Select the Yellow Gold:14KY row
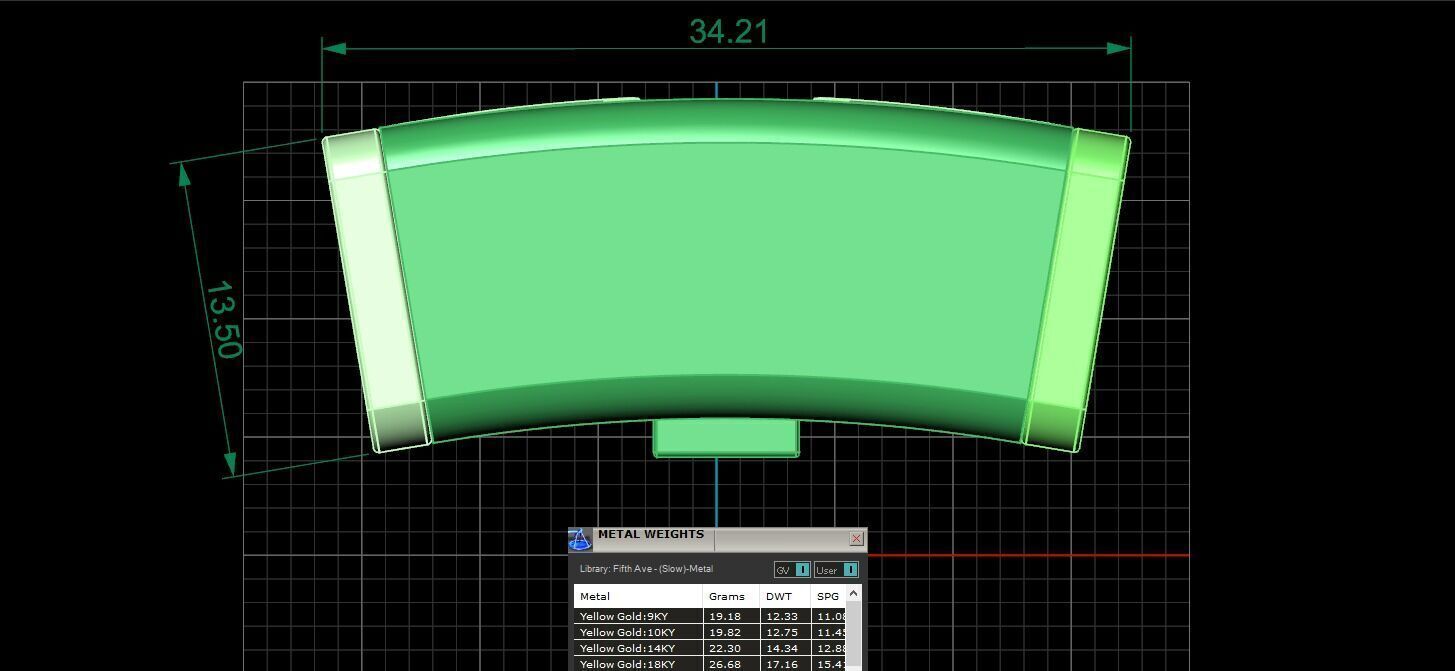This screenshot has height=671, width=1455. click(710, 648)
